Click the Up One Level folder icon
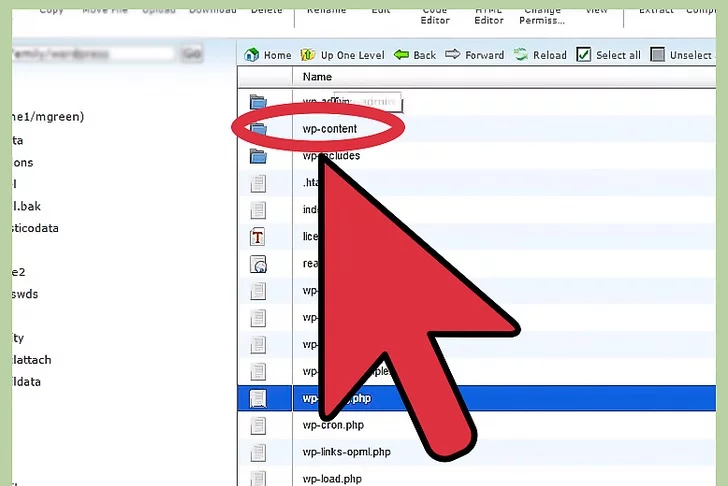 (x=308, y=55)
